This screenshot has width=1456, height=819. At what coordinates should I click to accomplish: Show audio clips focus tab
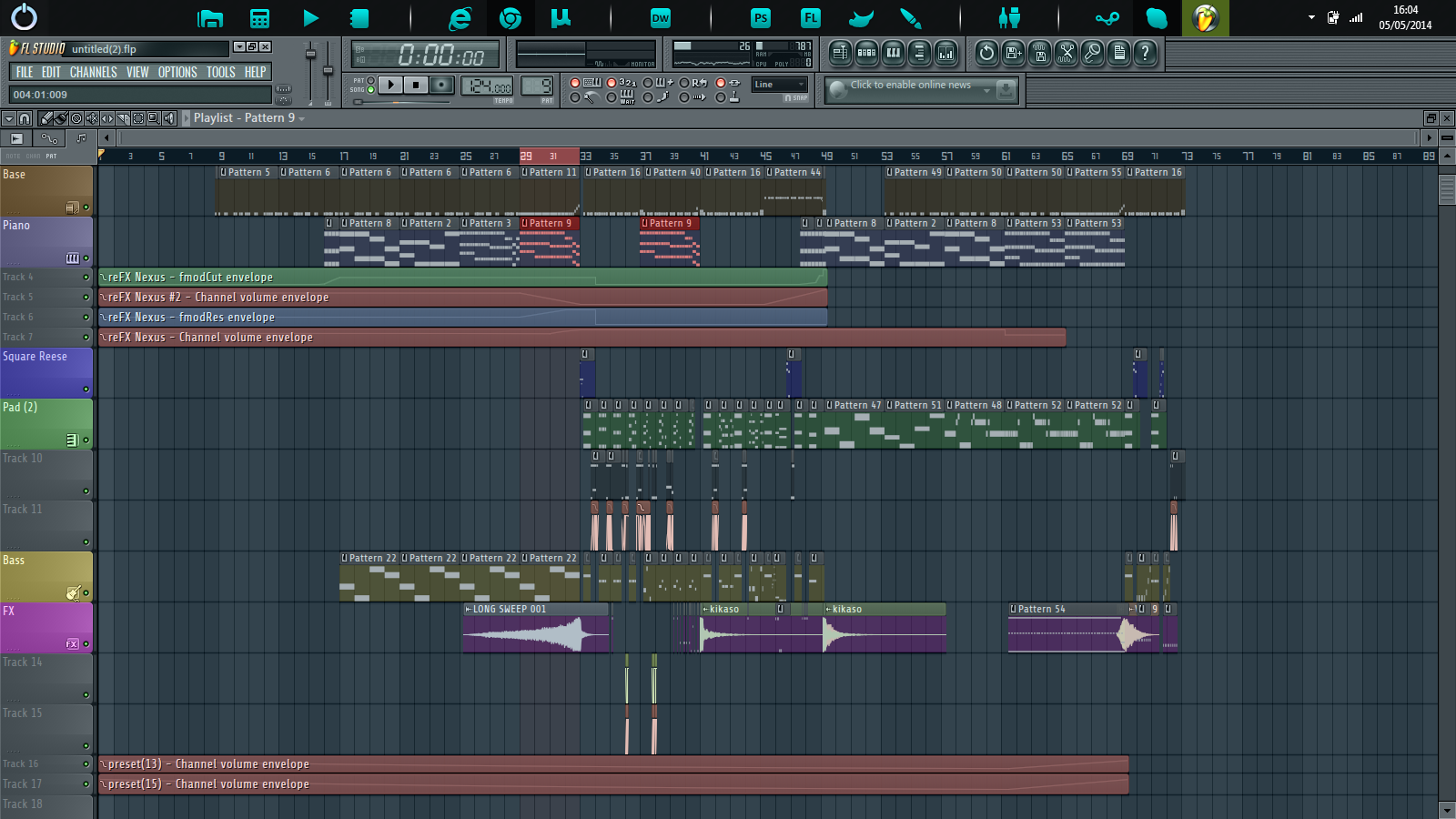[16, 138]
